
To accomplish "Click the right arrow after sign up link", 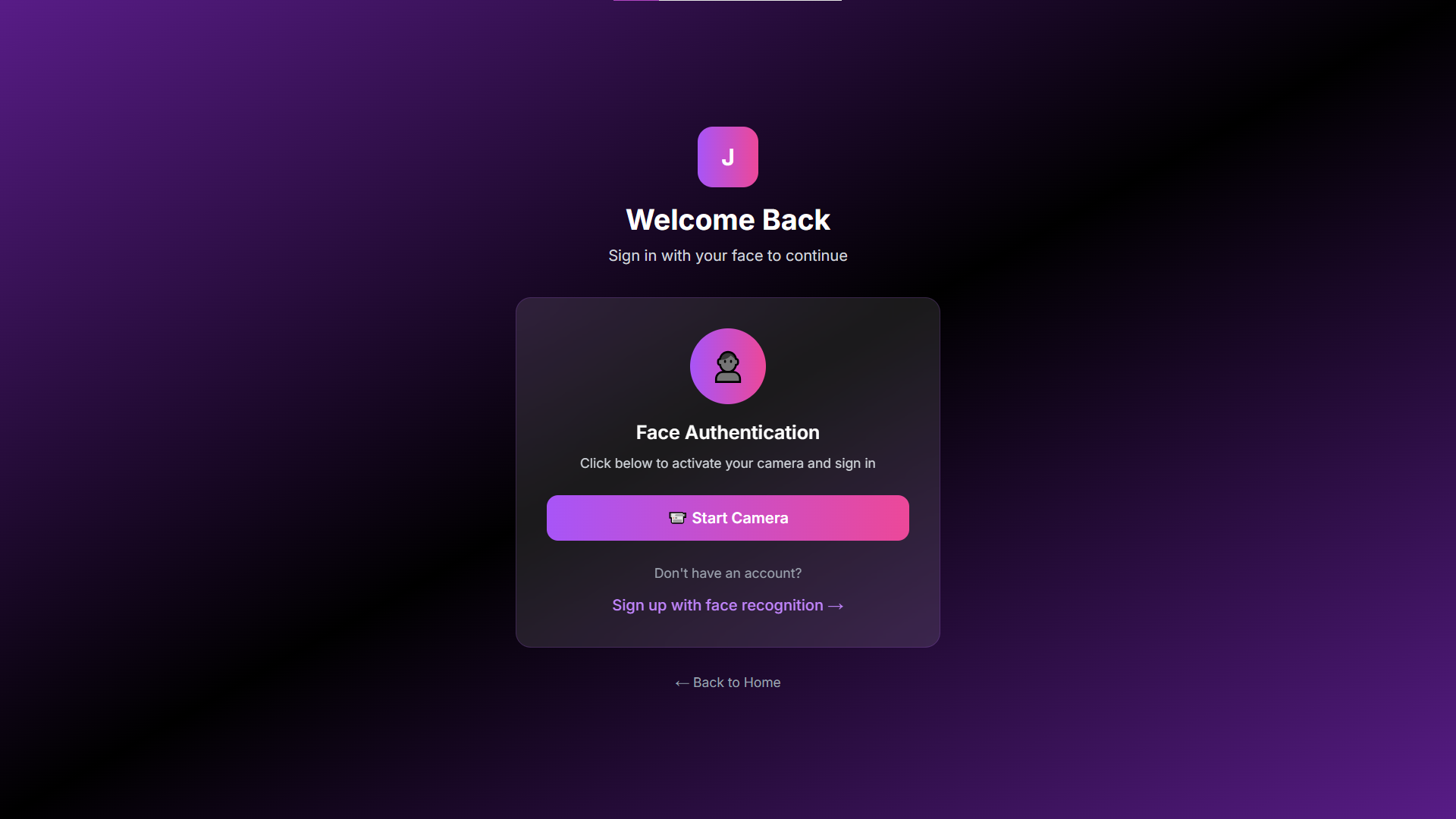I will click(836, 606).
